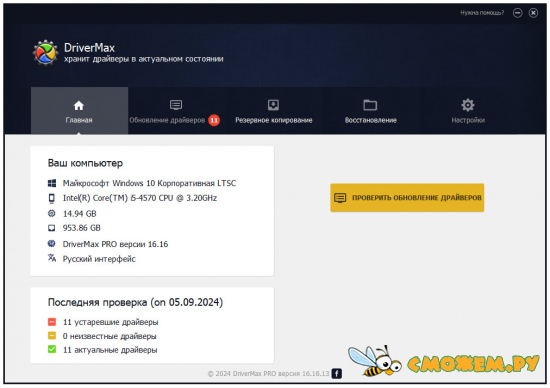Screen dimensions: 550x388
Task: Click the restore folder icon
Action: (x=370, y=105)
